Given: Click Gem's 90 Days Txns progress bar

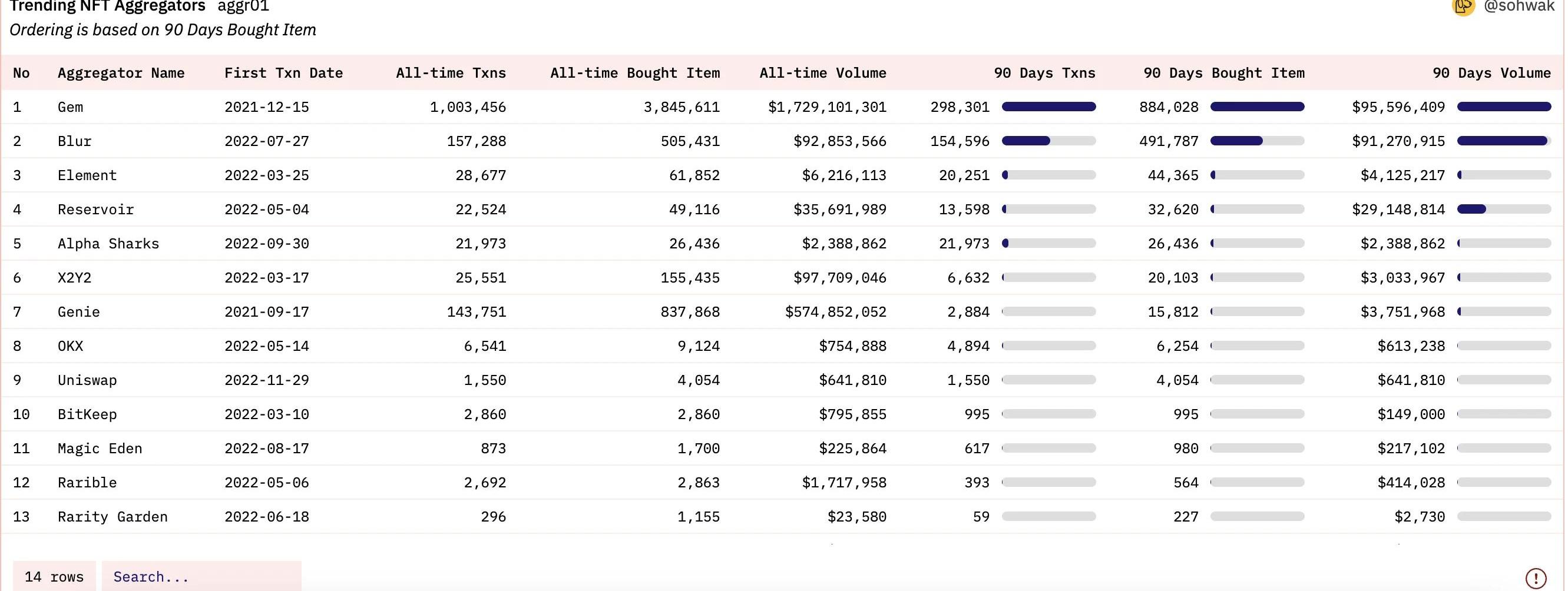Looking at the screenshot, I should point(1048,107).
